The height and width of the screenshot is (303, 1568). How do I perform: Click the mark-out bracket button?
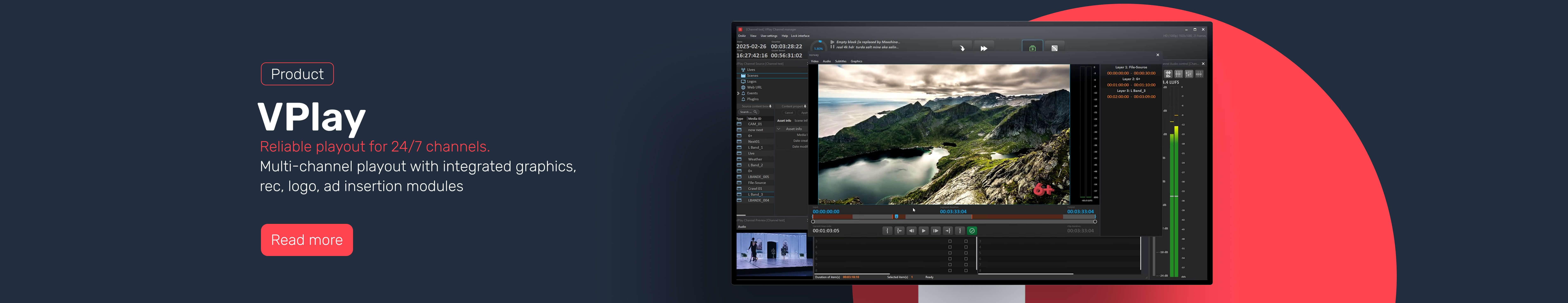(960, 231)
